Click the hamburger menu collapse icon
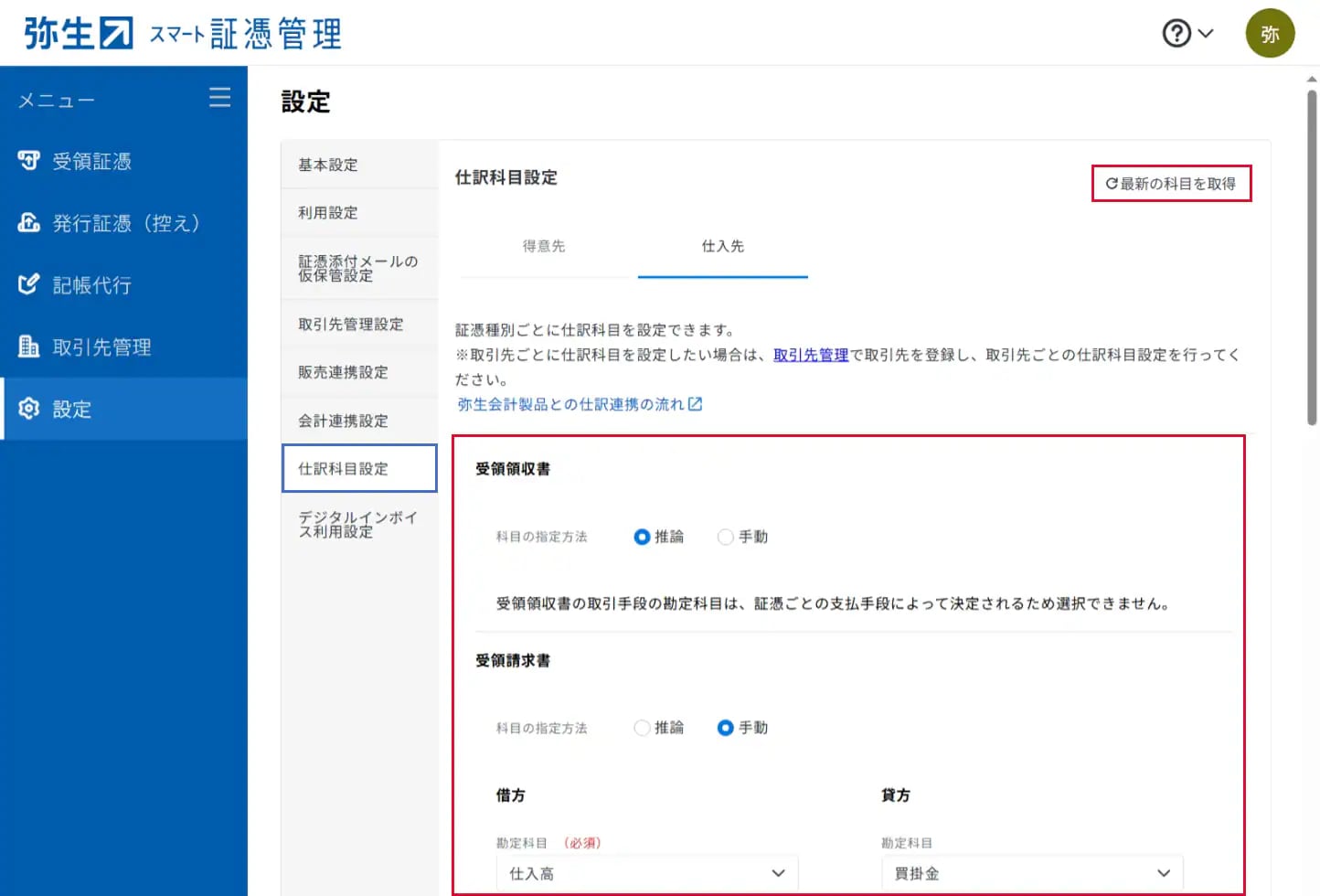This screenshot has height=896, width=1320. click(x=219, y=98)
